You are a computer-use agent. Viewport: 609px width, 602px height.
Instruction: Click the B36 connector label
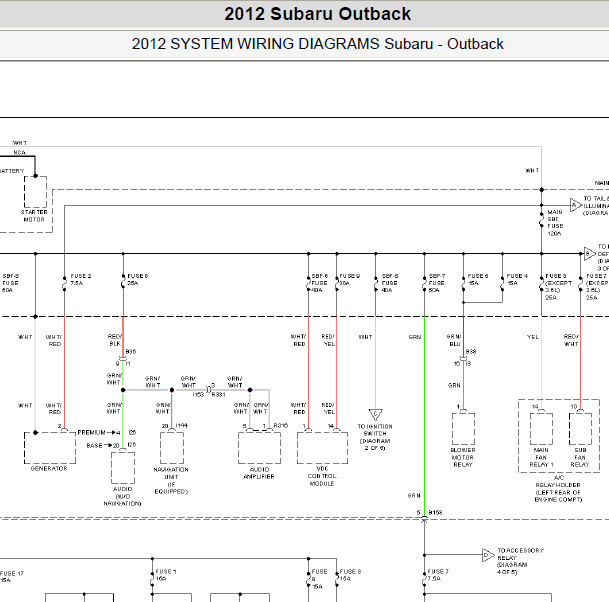coord(131,351)
